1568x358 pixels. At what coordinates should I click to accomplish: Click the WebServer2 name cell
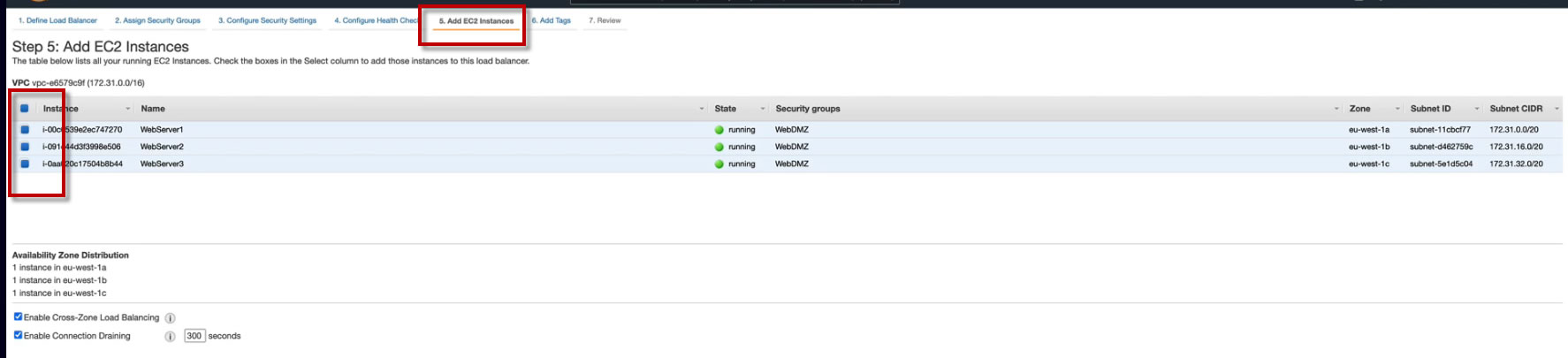(x=162, y=147)
